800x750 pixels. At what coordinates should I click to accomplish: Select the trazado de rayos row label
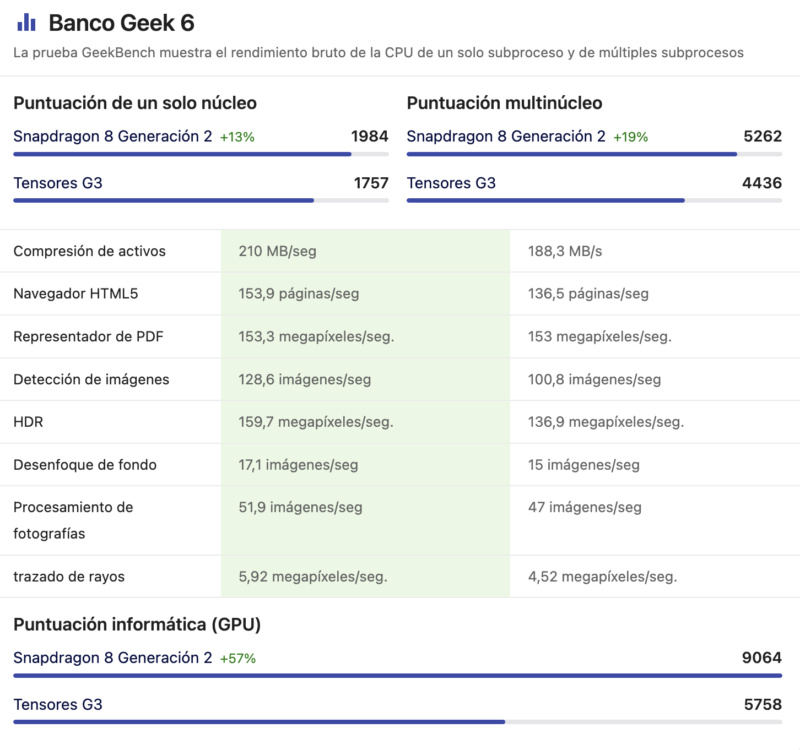coord(69,577)
